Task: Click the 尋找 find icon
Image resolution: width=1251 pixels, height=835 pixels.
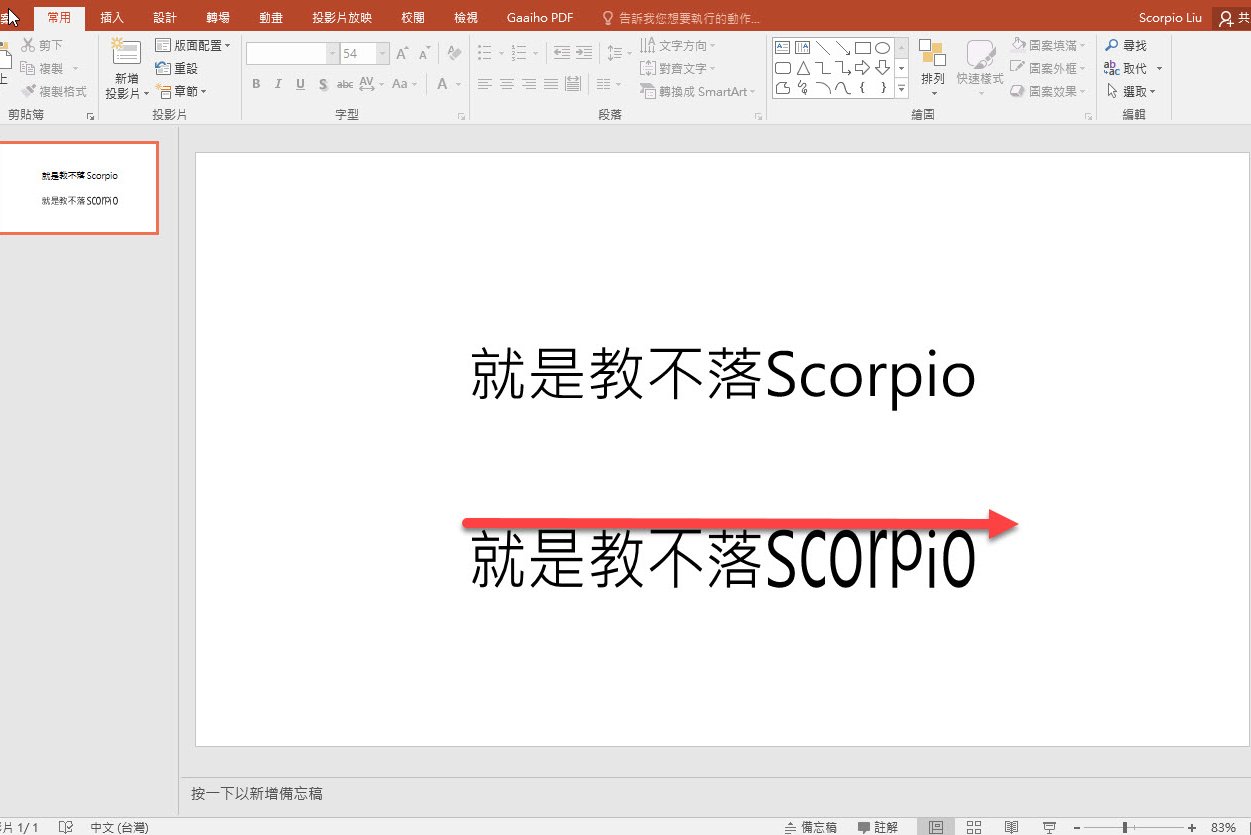Action: tap(1112, 44)
